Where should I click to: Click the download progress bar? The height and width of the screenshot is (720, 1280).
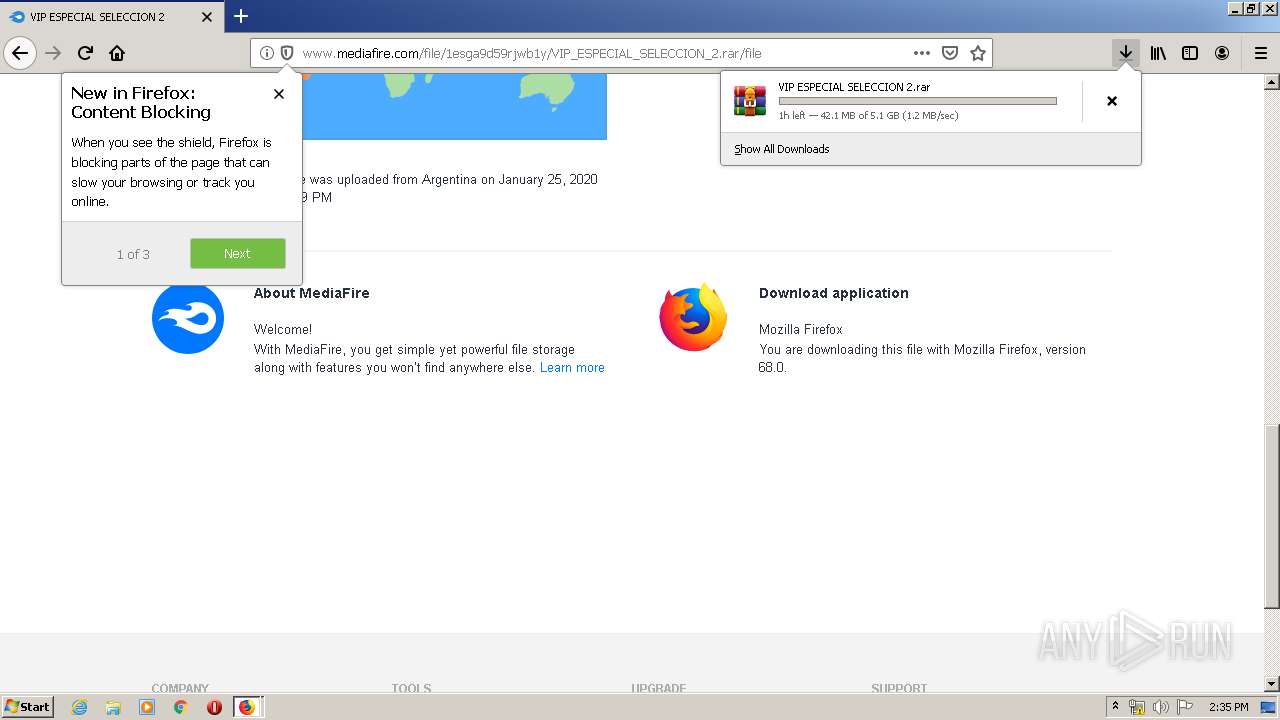point(917,101)
